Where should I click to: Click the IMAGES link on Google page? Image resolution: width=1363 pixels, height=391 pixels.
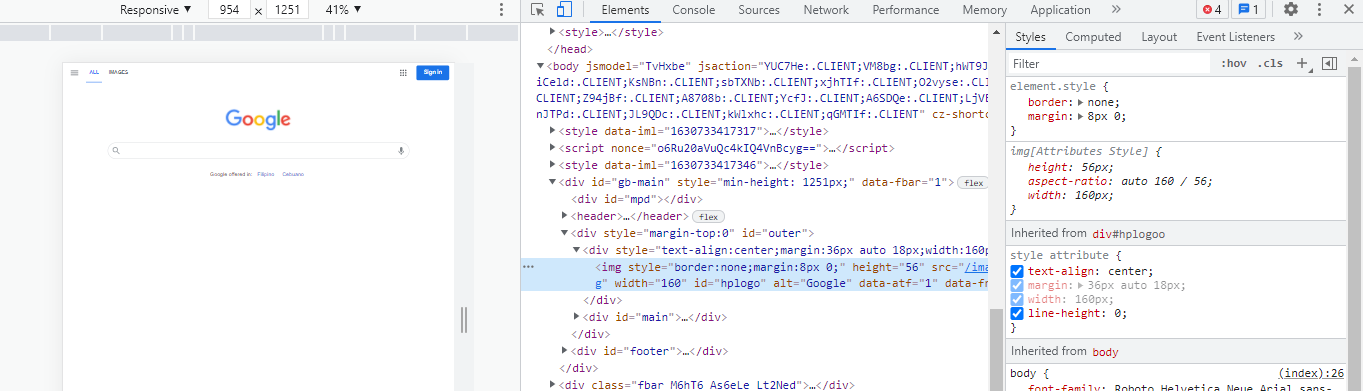[119, 72]
